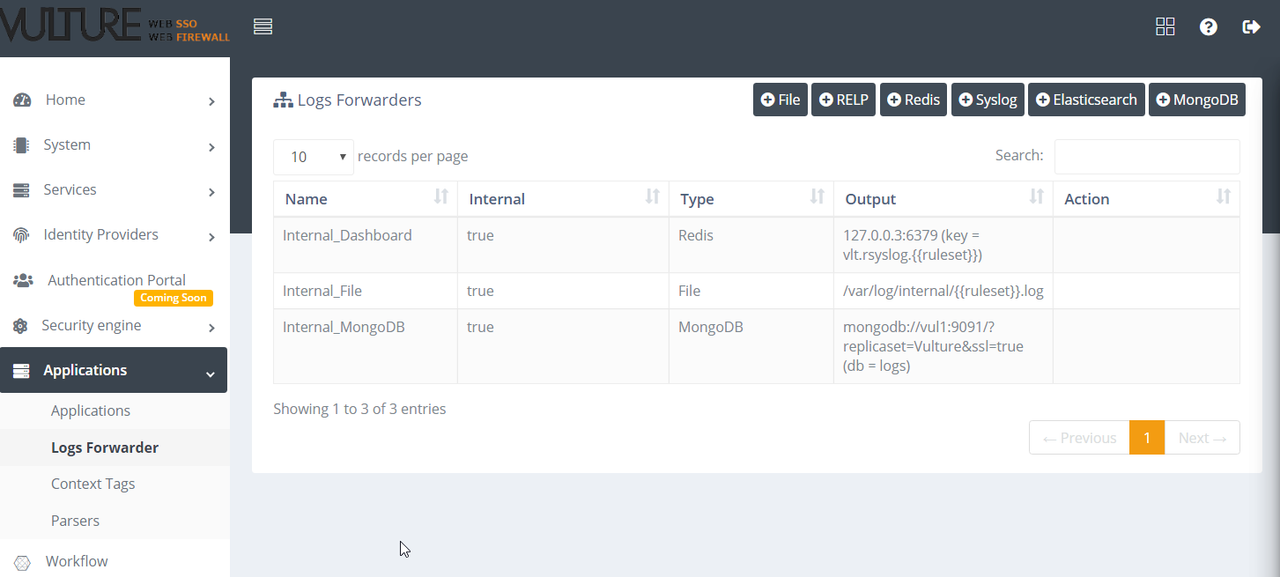The image size is (1280, 577).
Task: Click the Security engine atom icon
Action: [x=20, y=326]
